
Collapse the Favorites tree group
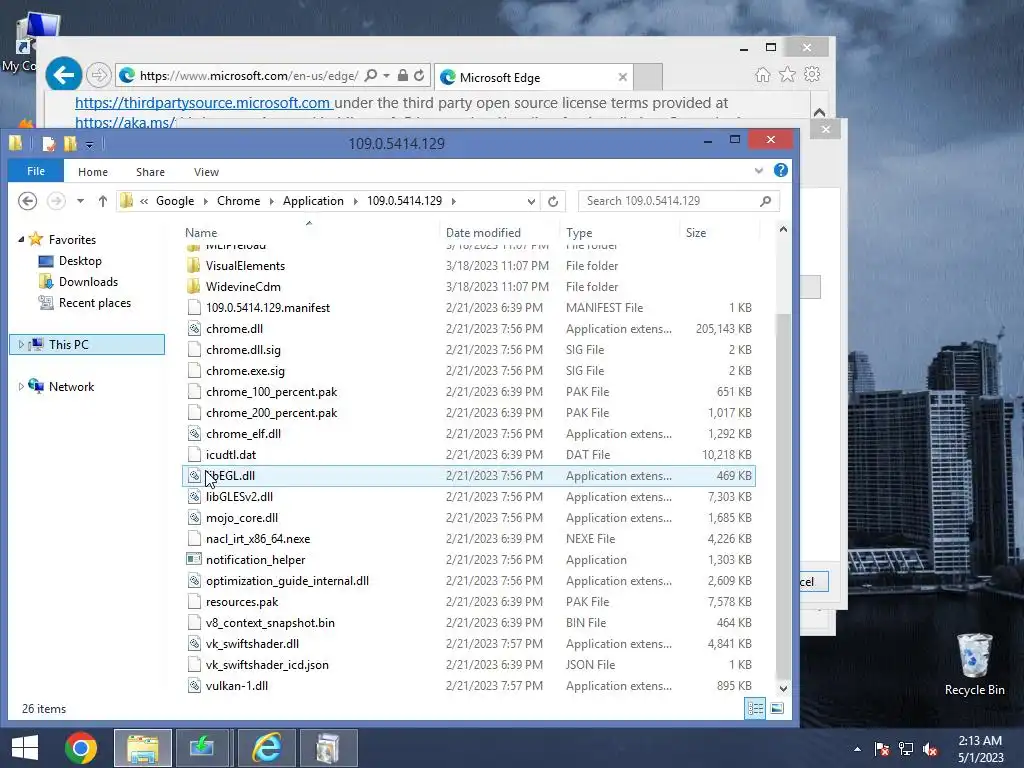21,240
